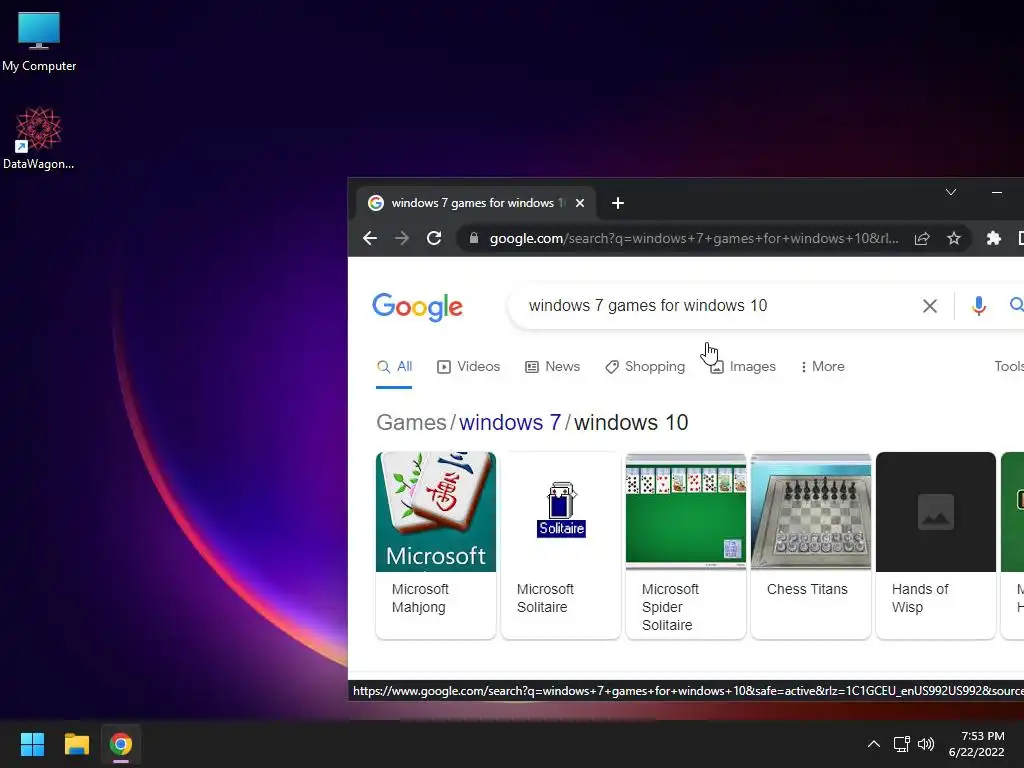Select the All results tab

(394, 367)
